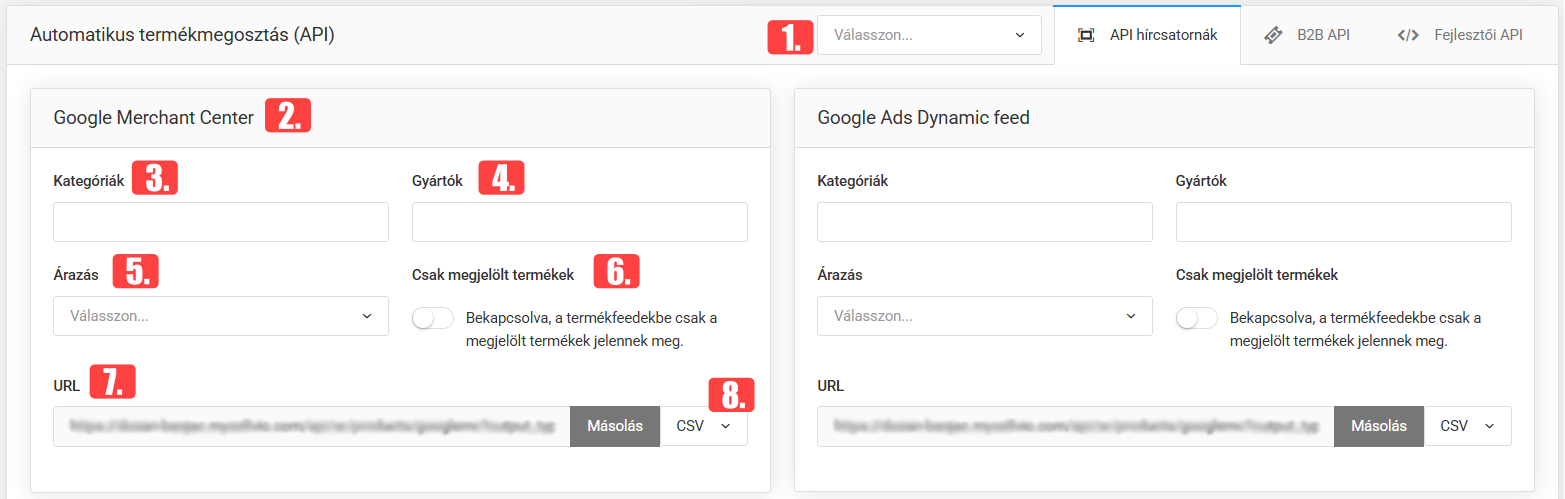Click the API hírcsatornák tab icon
Viewport: 1565px width, 499px height.
(x=1086, y=35)
